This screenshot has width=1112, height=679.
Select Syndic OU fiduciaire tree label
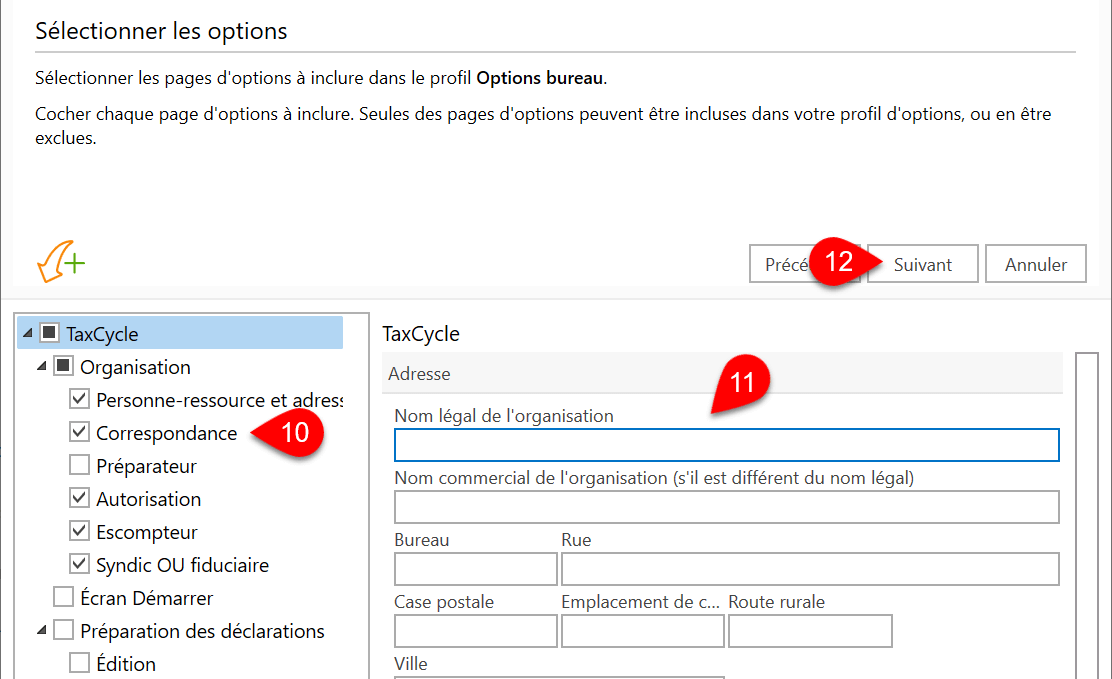click(x=182, y=565)
